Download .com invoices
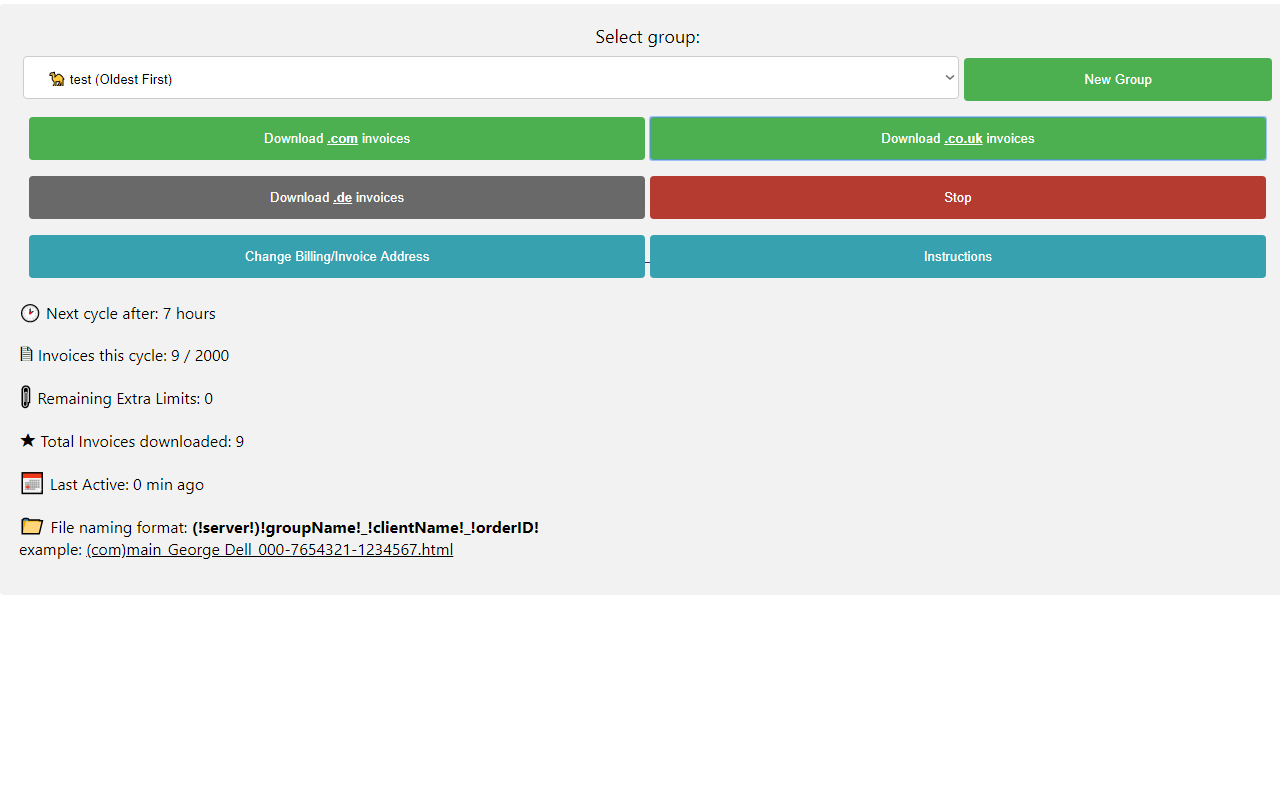The width and height of the screenshot is (1280, 800). tap(337, 138)
